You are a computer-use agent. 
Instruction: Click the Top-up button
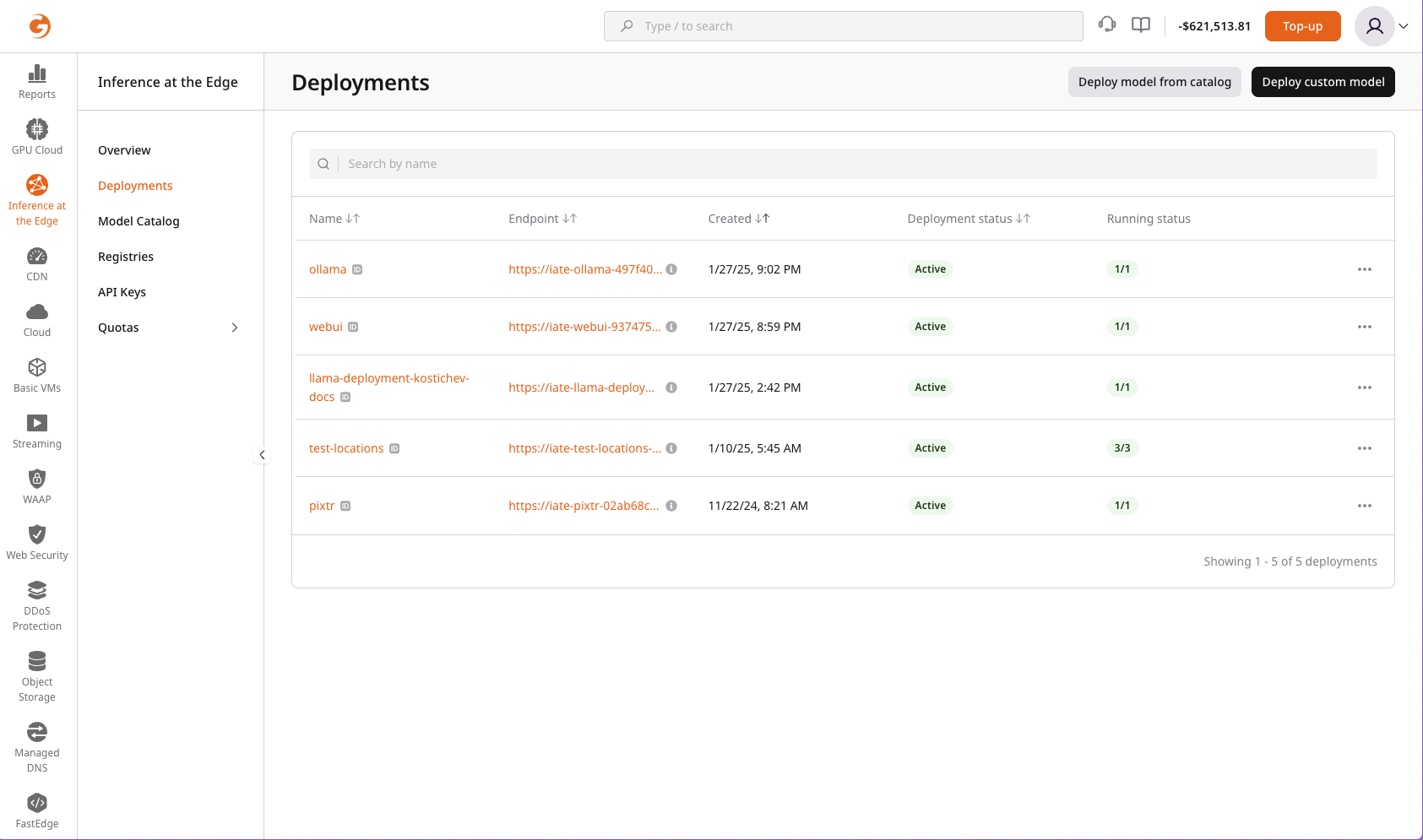pos(1302,26)
